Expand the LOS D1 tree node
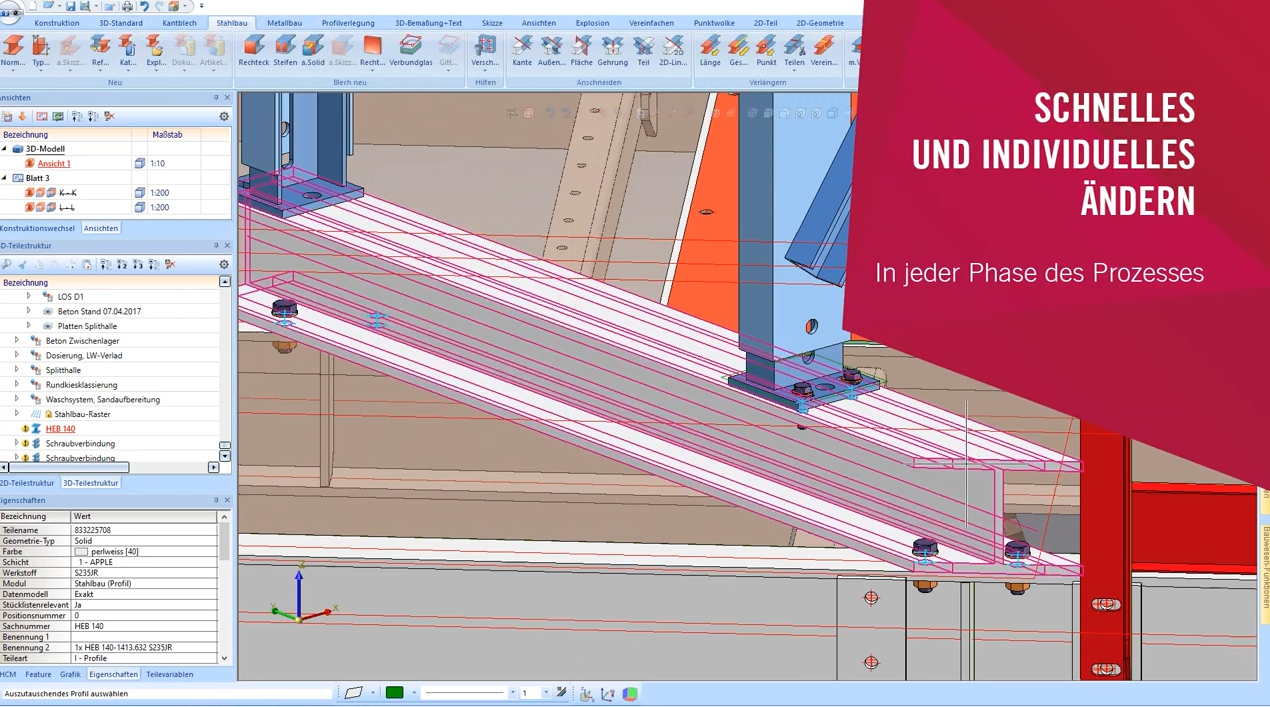1270x707 pixels. [29, 296]
